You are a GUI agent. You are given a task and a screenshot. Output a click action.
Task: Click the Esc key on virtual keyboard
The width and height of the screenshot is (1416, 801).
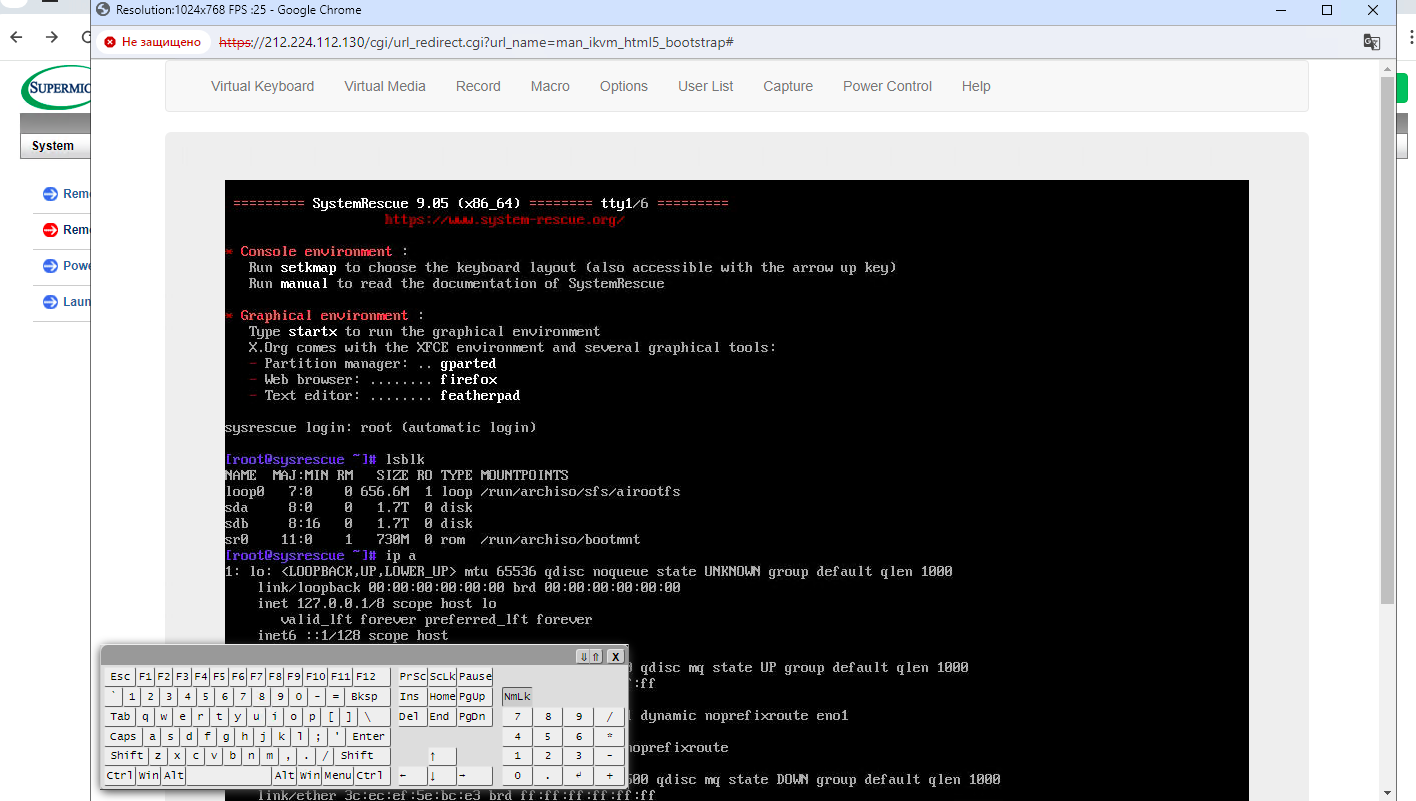pos(120,676)
